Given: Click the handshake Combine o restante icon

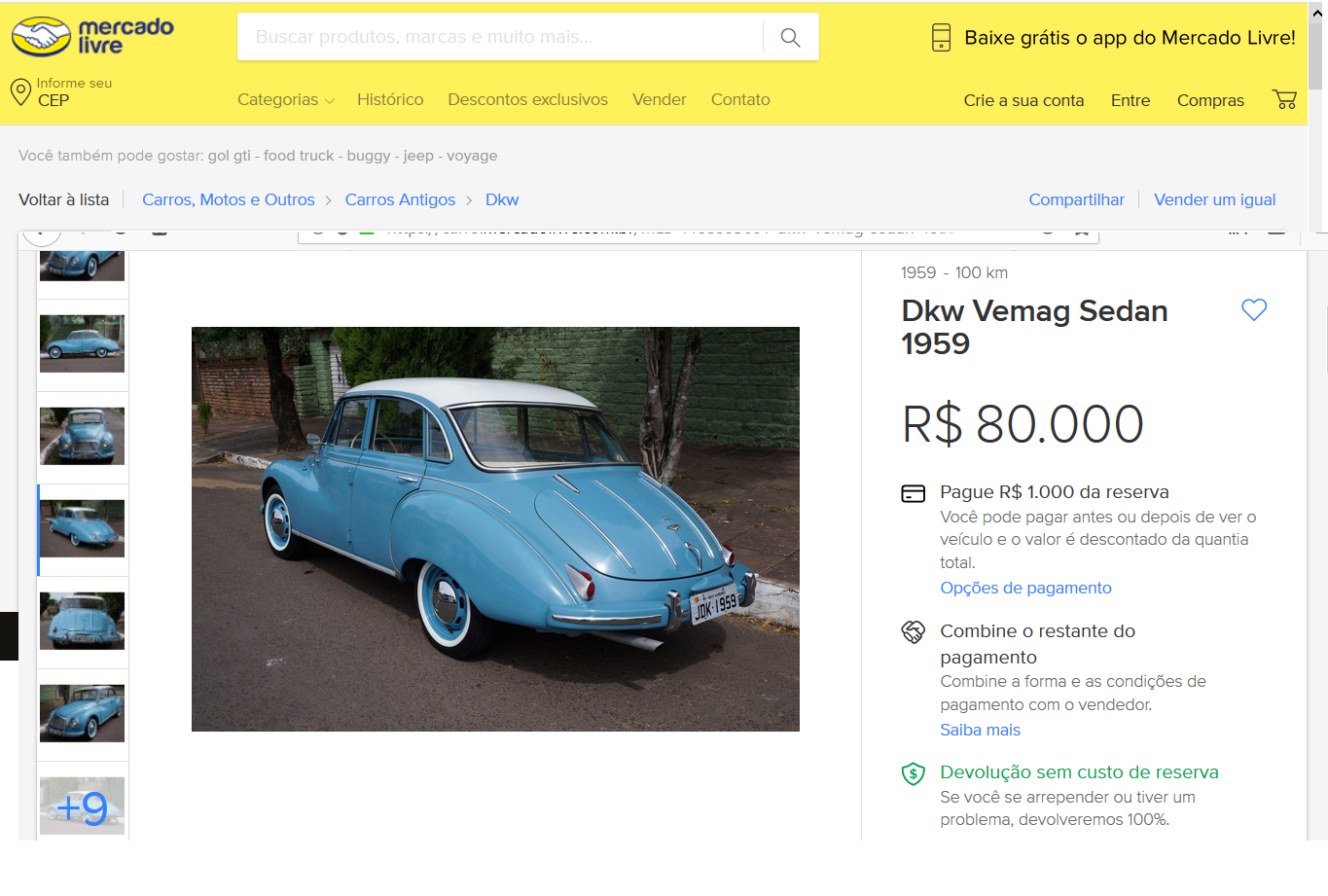Looking at the screenshot, I should pyautogui.click(x=913, y=632).
